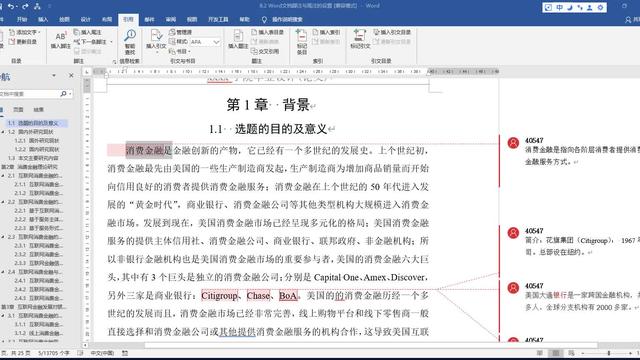Viewport: 640px width, 360px height.
Task: Click the person icon on the IME toolbar
Action: 589,7
